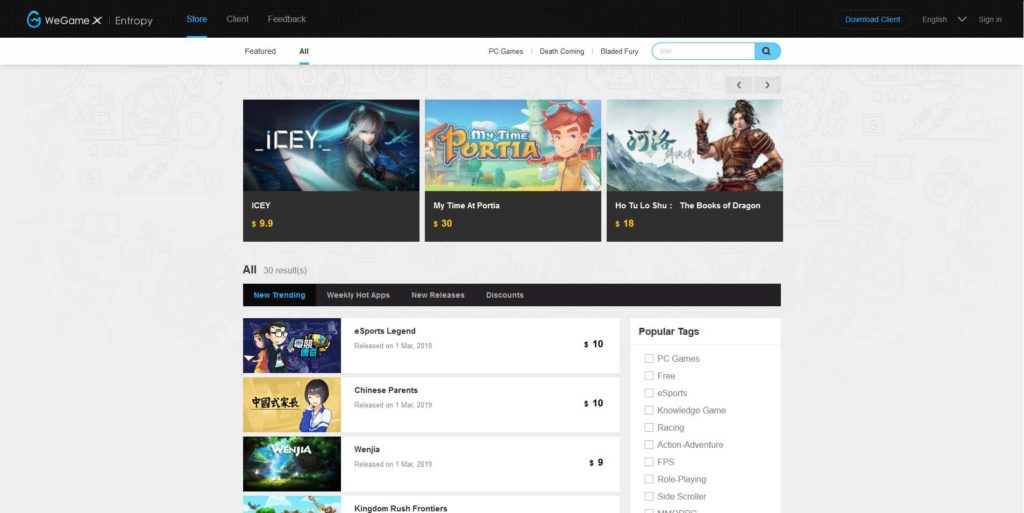Open the Client tab
The image size is (1024, 513).
coord(237,19)
